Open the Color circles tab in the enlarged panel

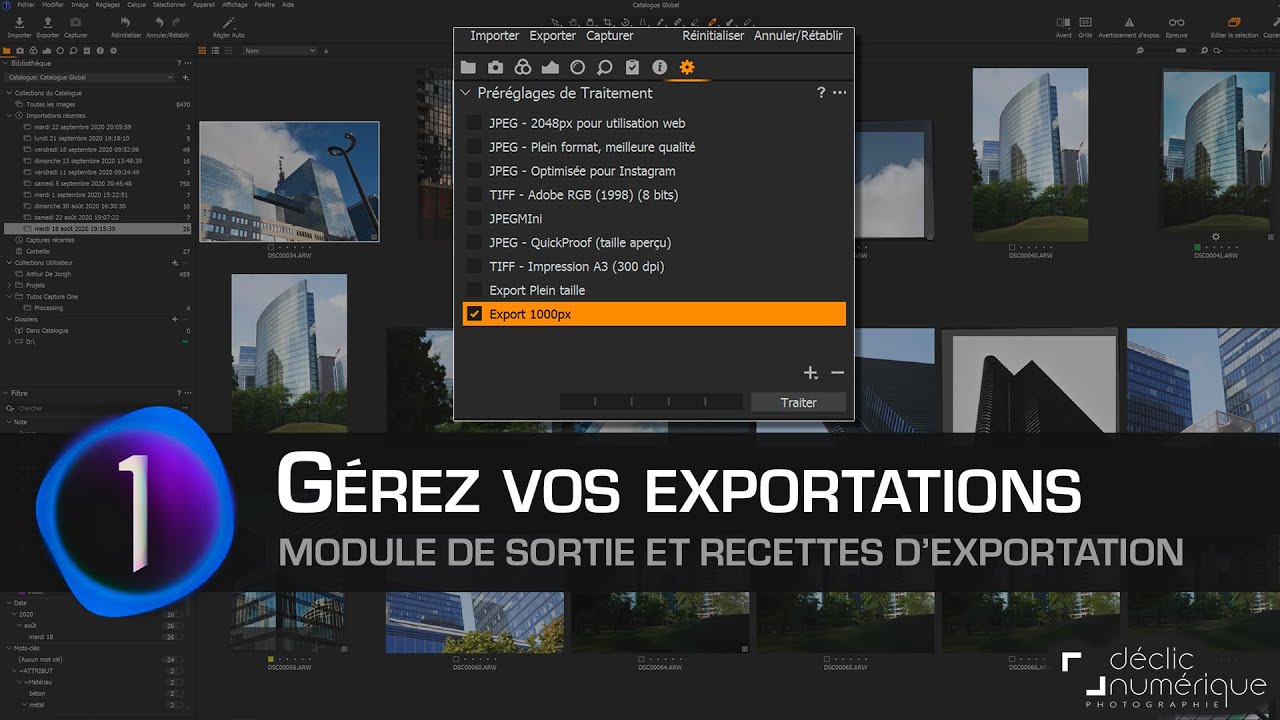[x=522, y=67]
